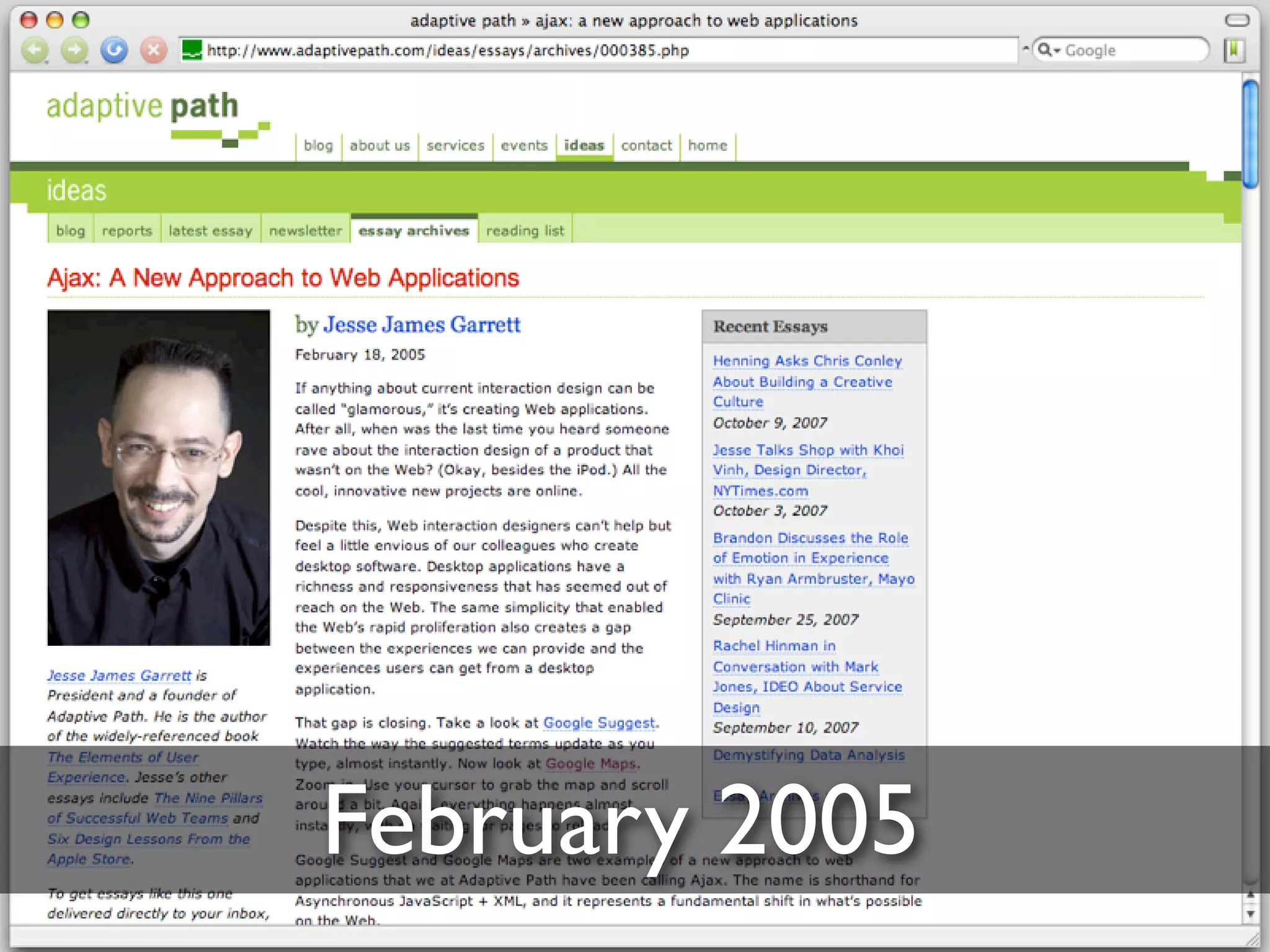1270x952 pixels.
Task: Open Six Design Lessons From the Apple Store link
Action: pos(149,848)
